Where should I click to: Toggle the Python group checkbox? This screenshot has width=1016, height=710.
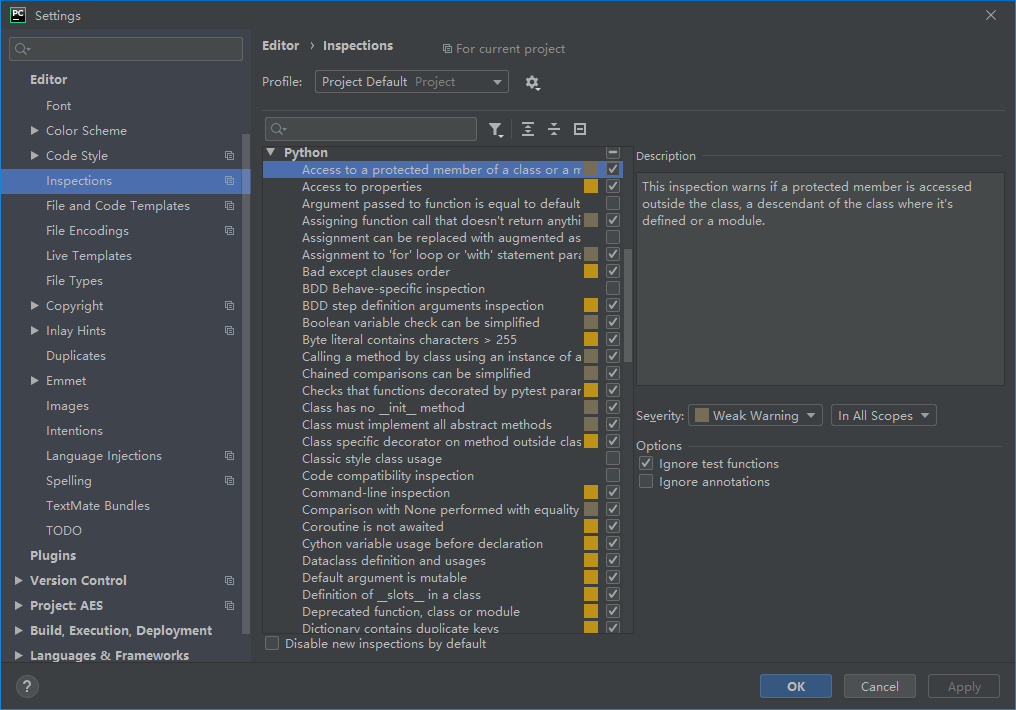click(x=613, y=152)
